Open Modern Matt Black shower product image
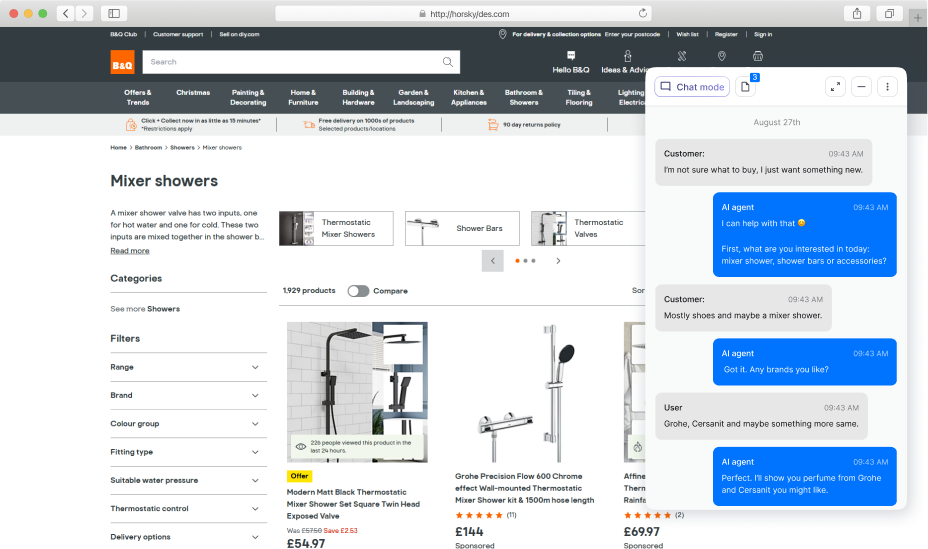Screen dimensions: 928x549 coord(357,392)
